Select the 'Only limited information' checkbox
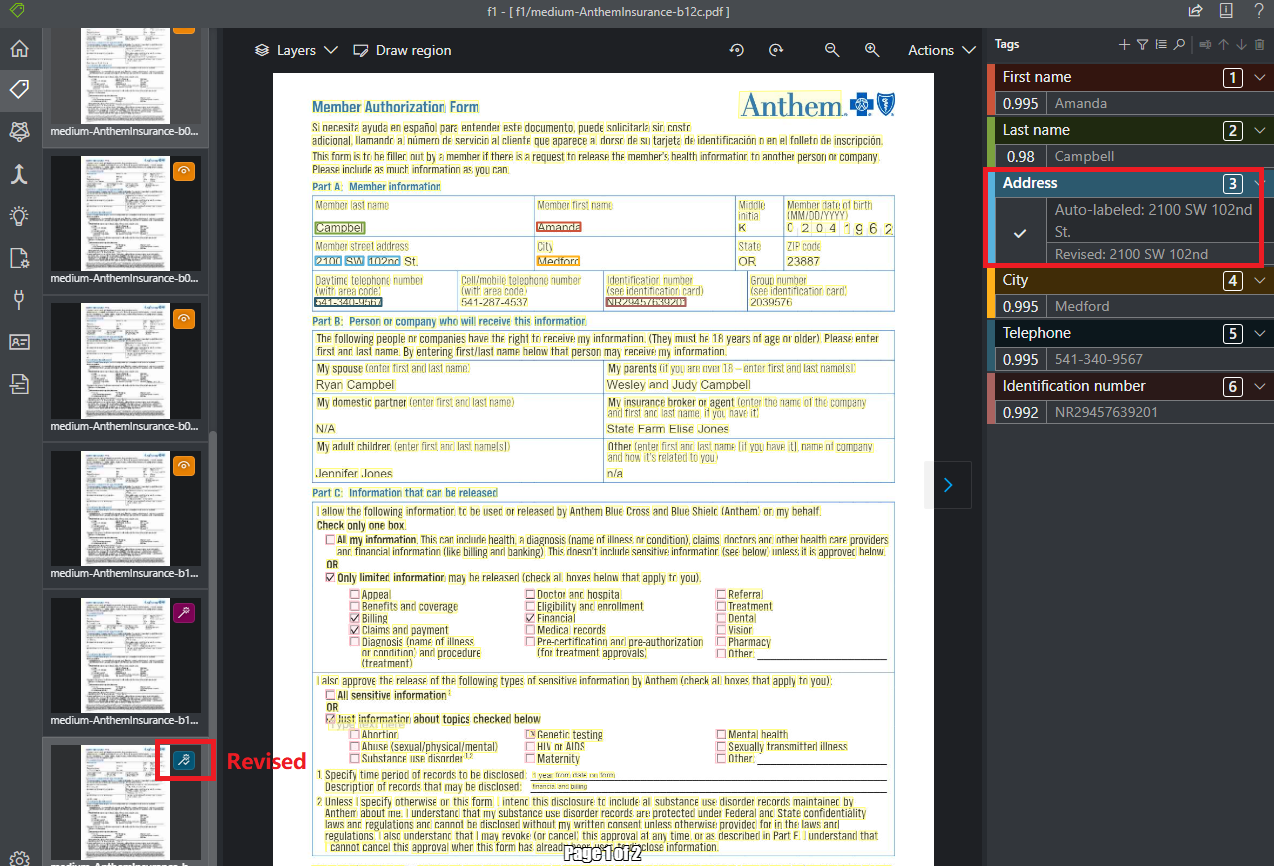 point(330,577)
